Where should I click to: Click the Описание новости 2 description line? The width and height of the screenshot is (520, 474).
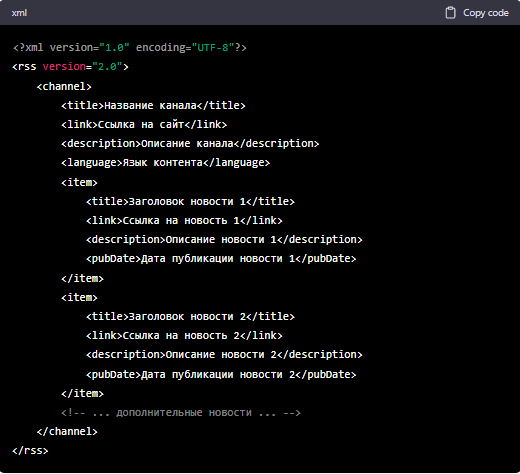[x=224, y=355]
